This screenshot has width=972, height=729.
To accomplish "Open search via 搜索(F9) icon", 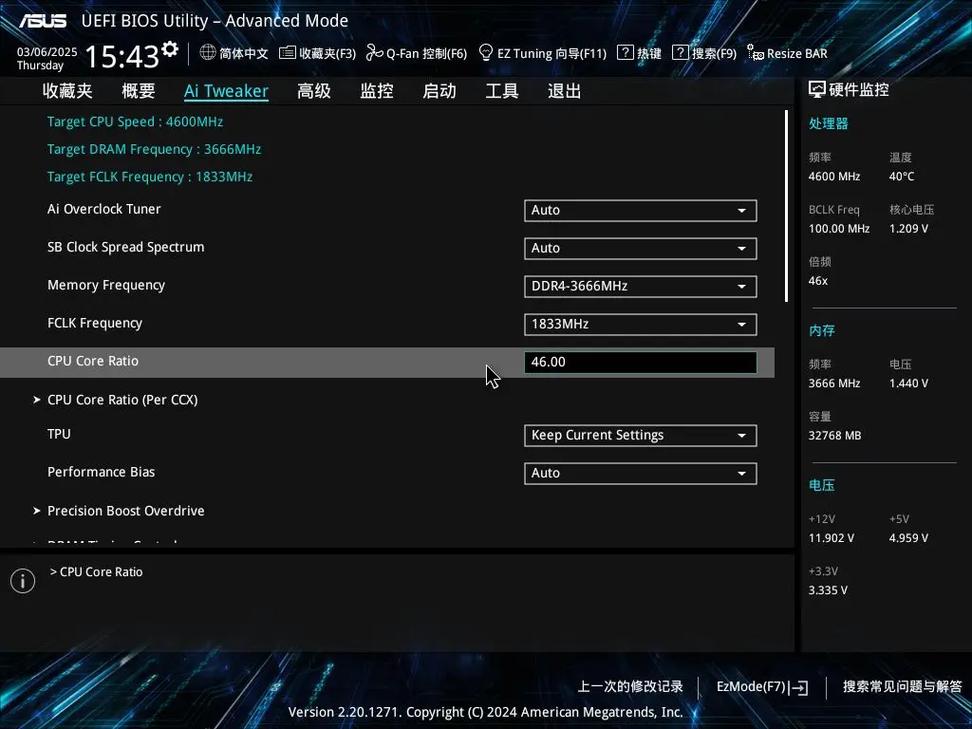I will [x=680, y=53].
